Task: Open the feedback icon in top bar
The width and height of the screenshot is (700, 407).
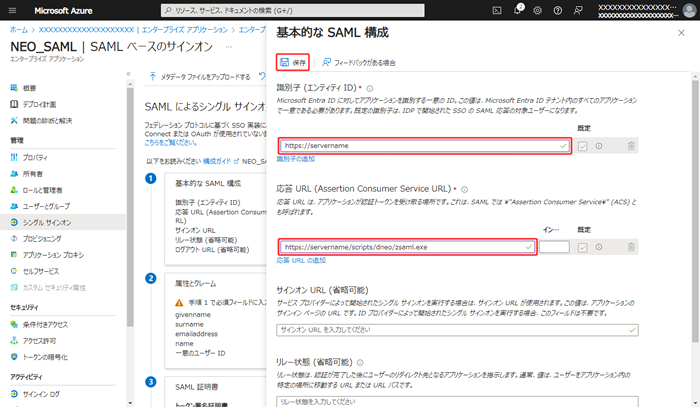Action: (x=578, y=11)
